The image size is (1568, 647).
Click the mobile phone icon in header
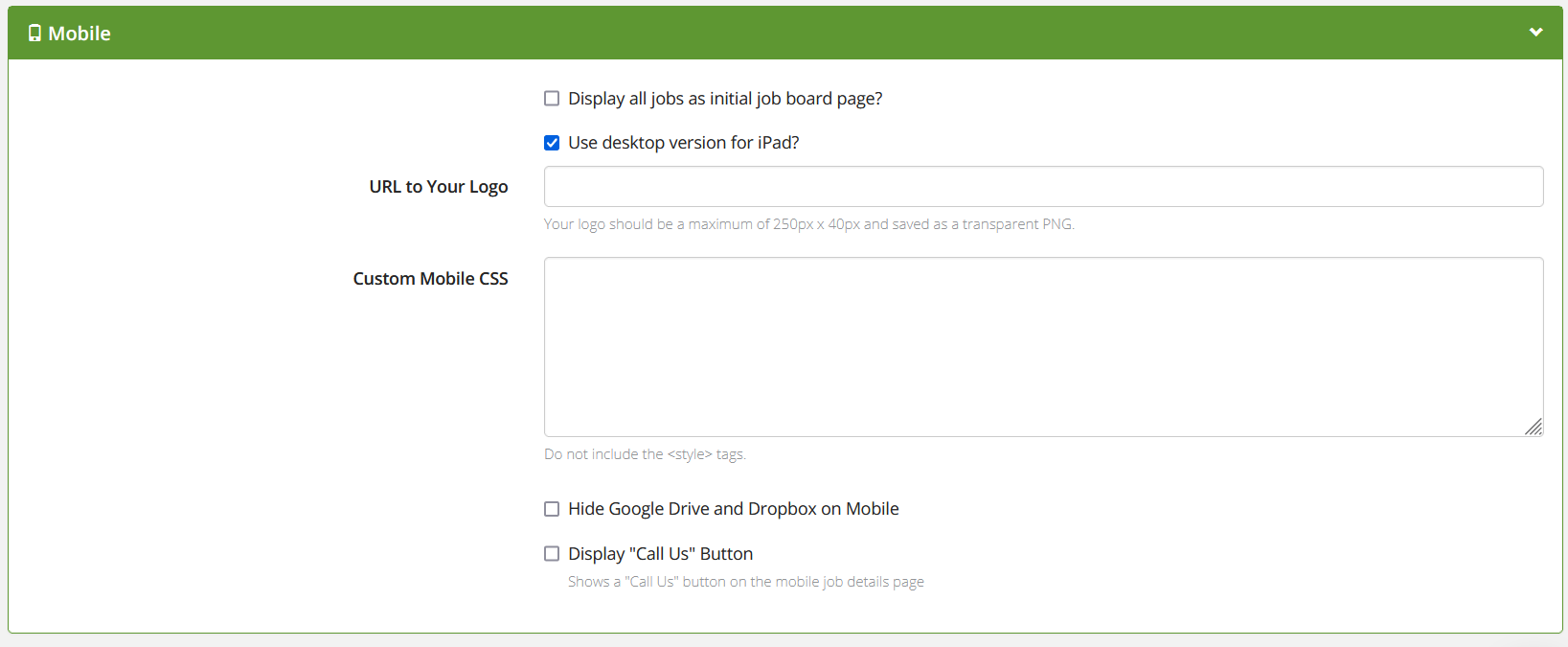pyautogui.click(x=34, y=34)
